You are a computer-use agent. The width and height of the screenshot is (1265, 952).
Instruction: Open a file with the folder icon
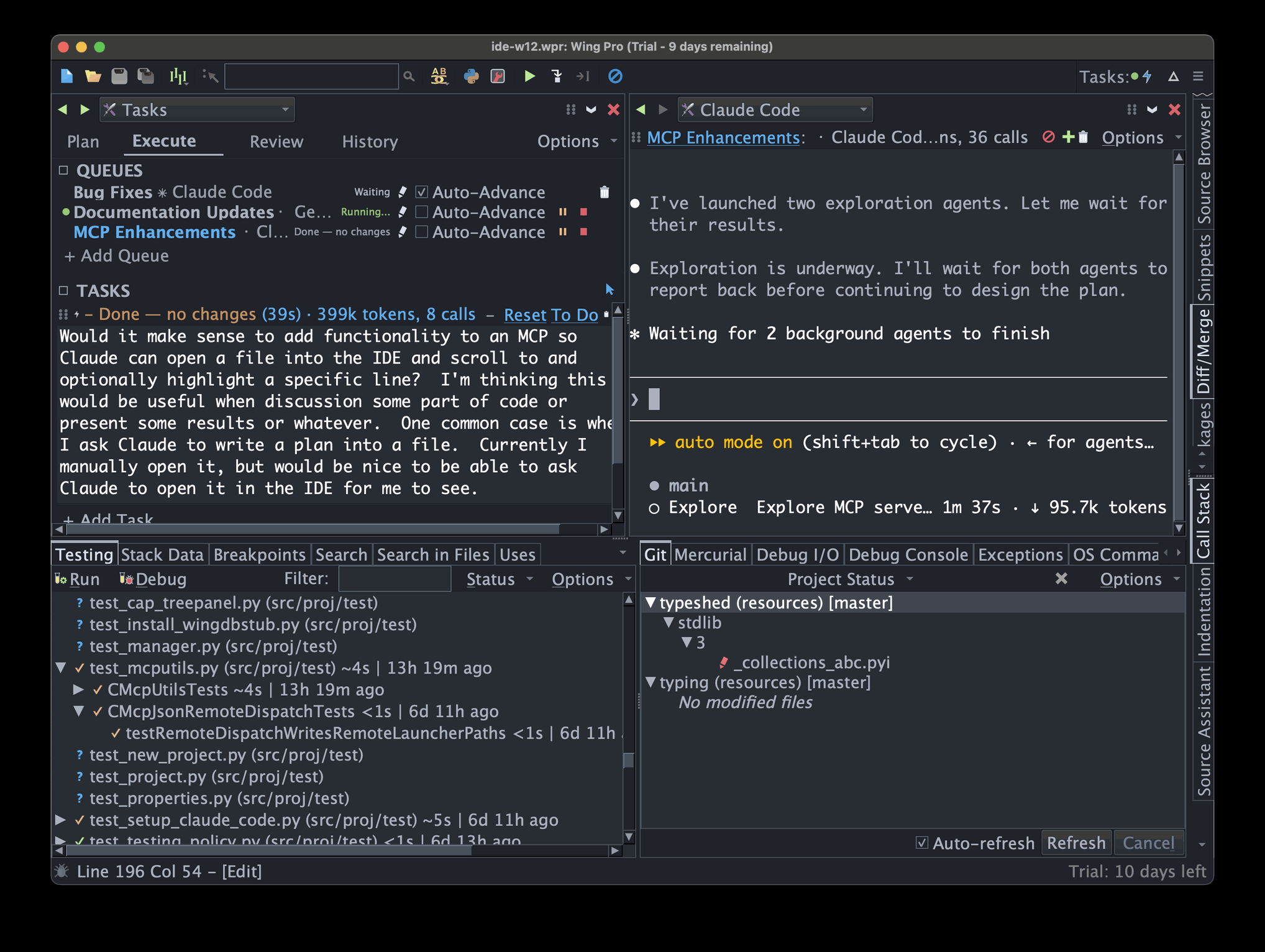[93, 76]
